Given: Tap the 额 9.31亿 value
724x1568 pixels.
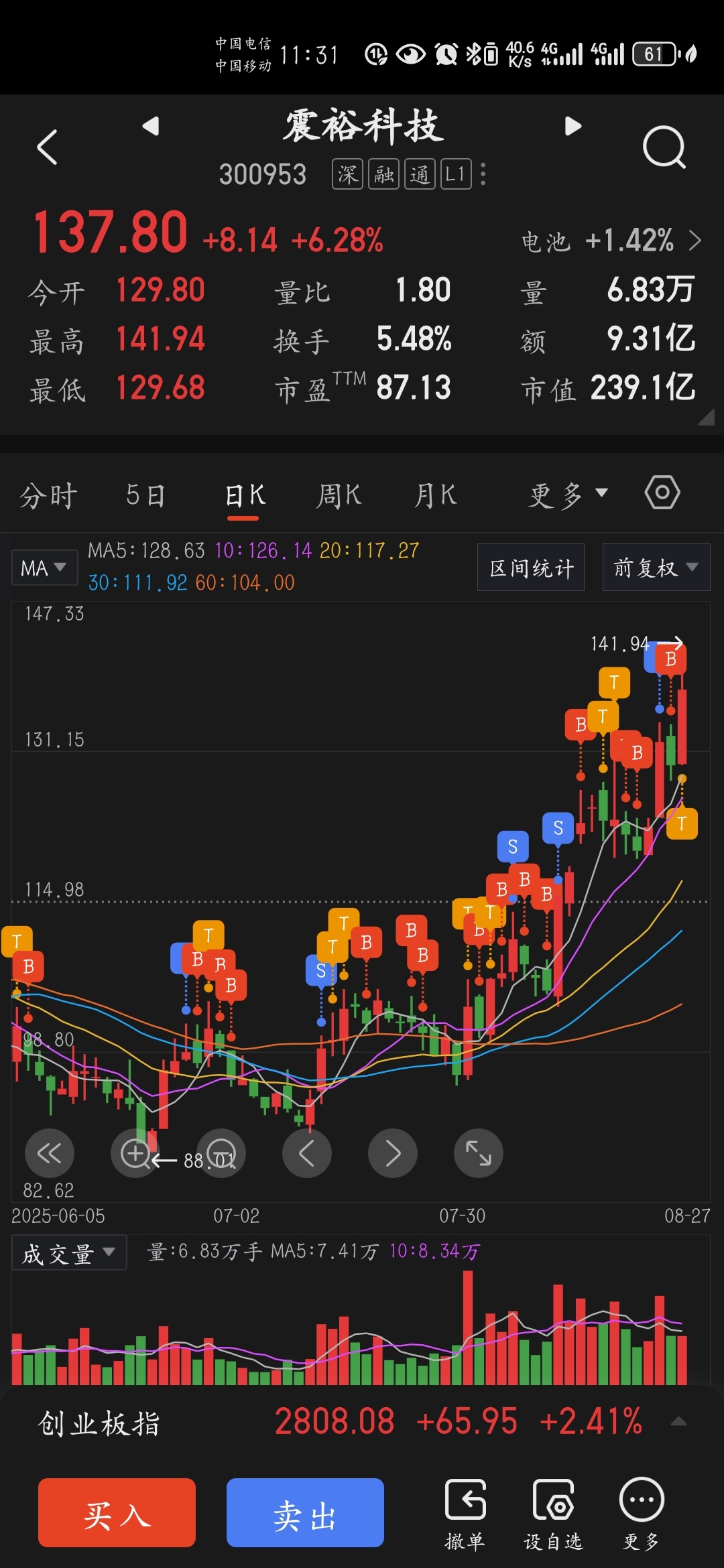Looking at the screenshot, I should click(651, 339).
